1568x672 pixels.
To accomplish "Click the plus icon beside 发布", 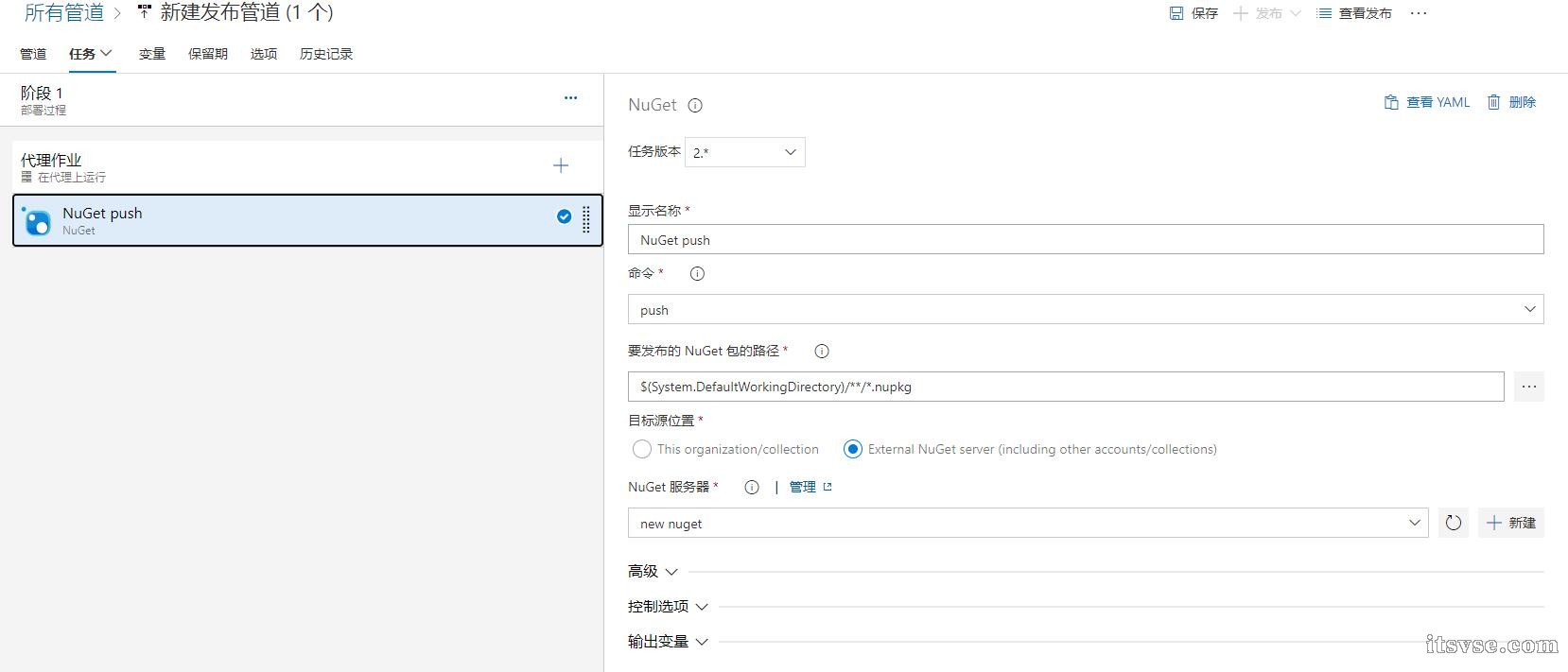I will [1241, 13].
